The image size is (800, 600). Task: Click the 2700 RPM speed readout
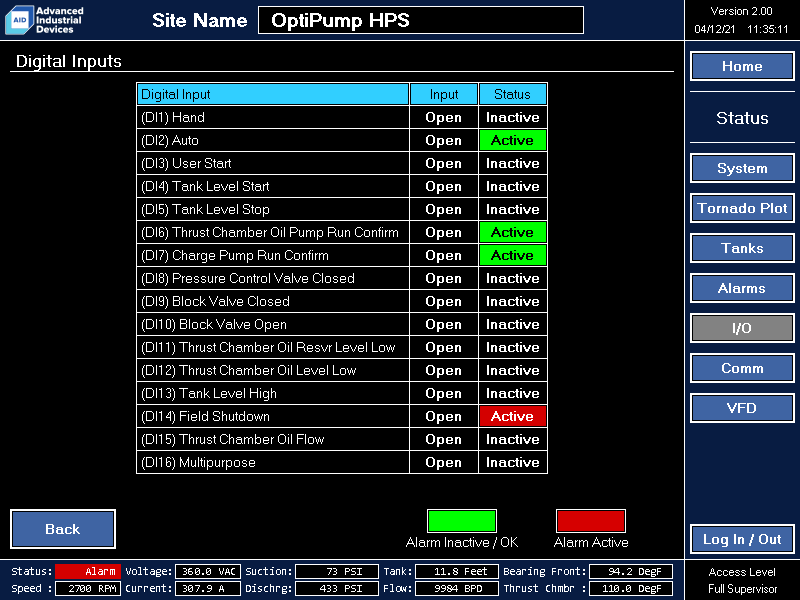(88, 588)
